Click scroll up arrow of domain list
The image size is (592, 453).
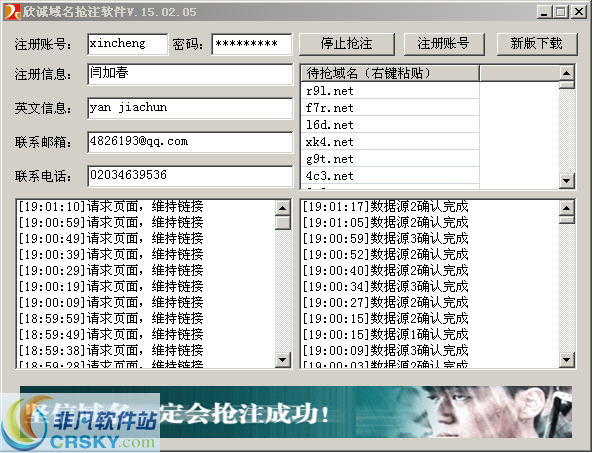566,72
